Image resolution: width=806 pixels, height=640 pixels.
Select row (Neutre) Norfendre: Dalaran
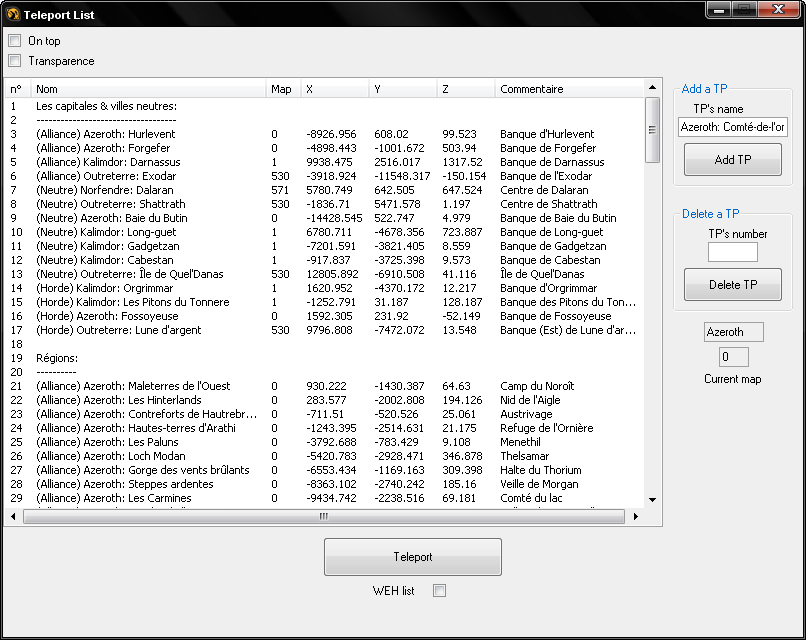click(x=324, y=190)
